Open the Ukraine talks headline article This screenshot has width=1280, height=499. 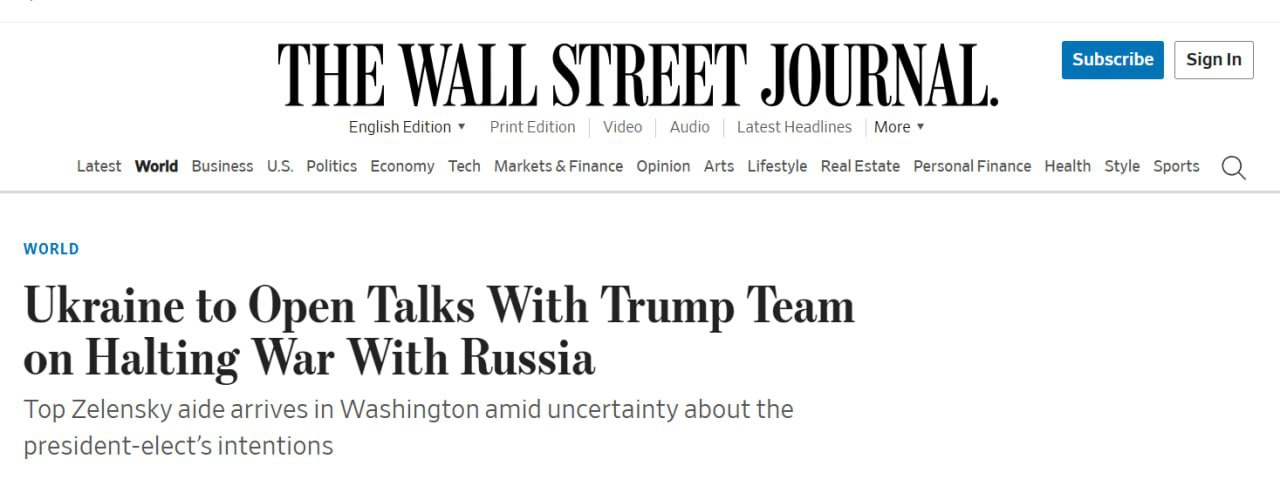439,332
